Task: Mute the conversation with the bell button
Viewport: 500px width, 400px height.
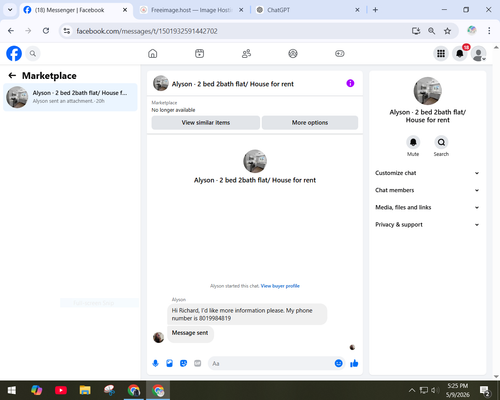Action: [413, 142]
